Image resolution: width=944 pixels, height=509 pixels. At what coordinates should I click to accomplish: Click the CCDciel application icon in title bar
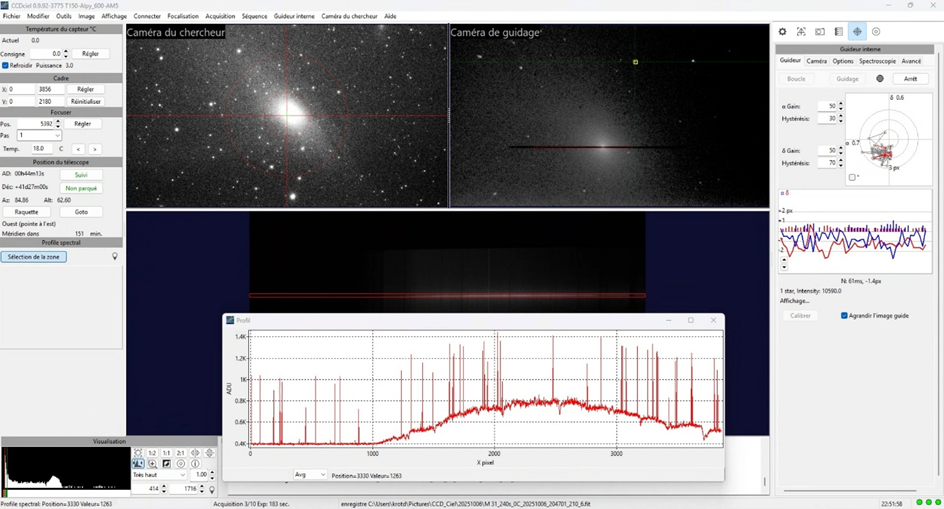point(5,5)
